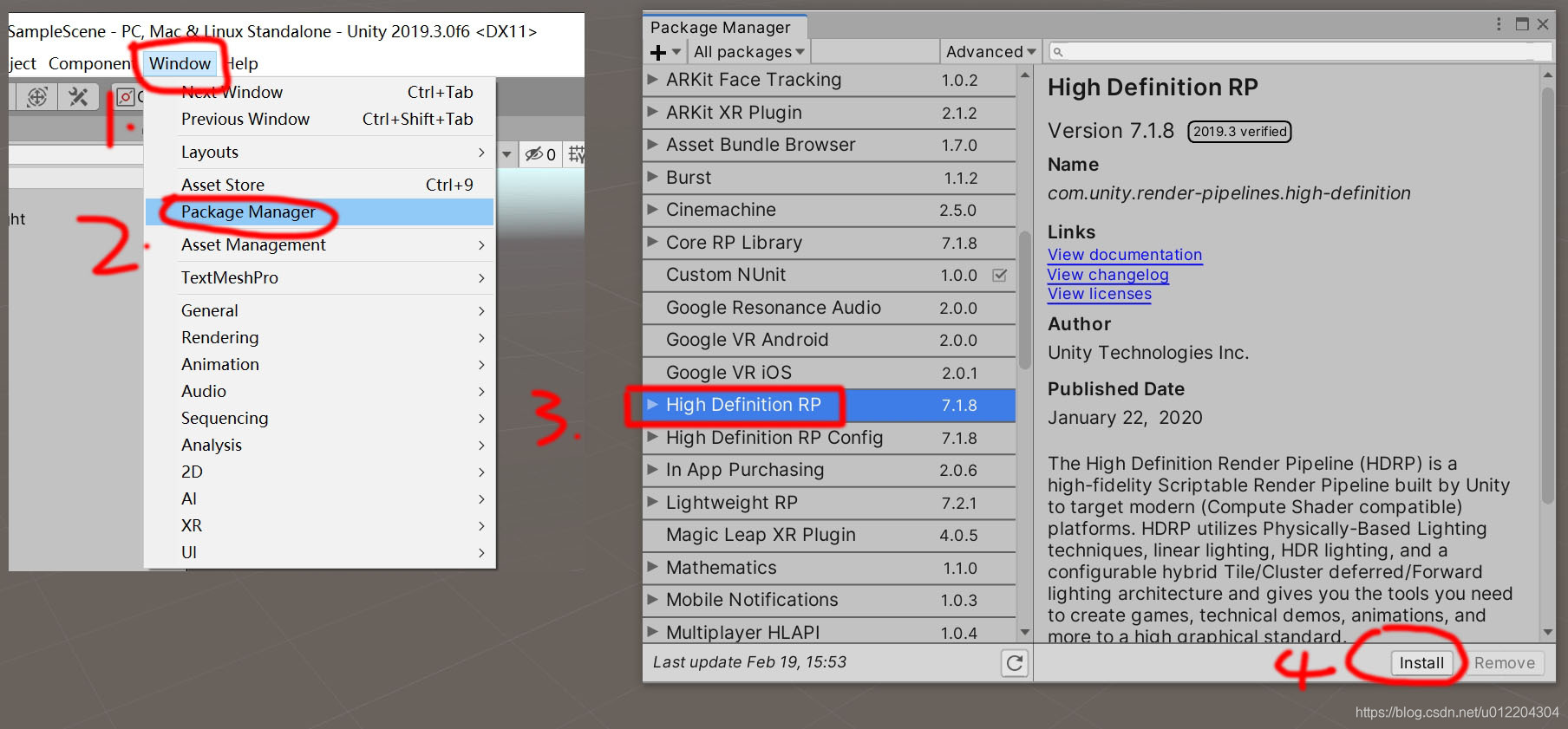Open Asset Management submenu
Image resolution: width=1568 pixels, height=729 pixels.
coord(320,244)
